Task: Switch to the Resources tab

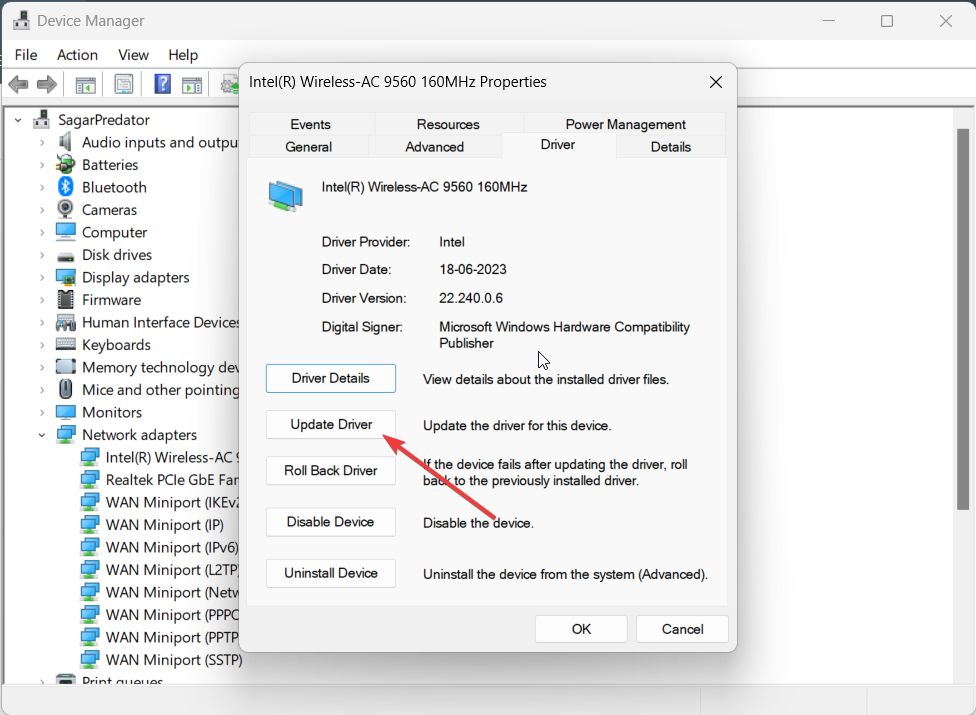Action: (x=448, y=124)
